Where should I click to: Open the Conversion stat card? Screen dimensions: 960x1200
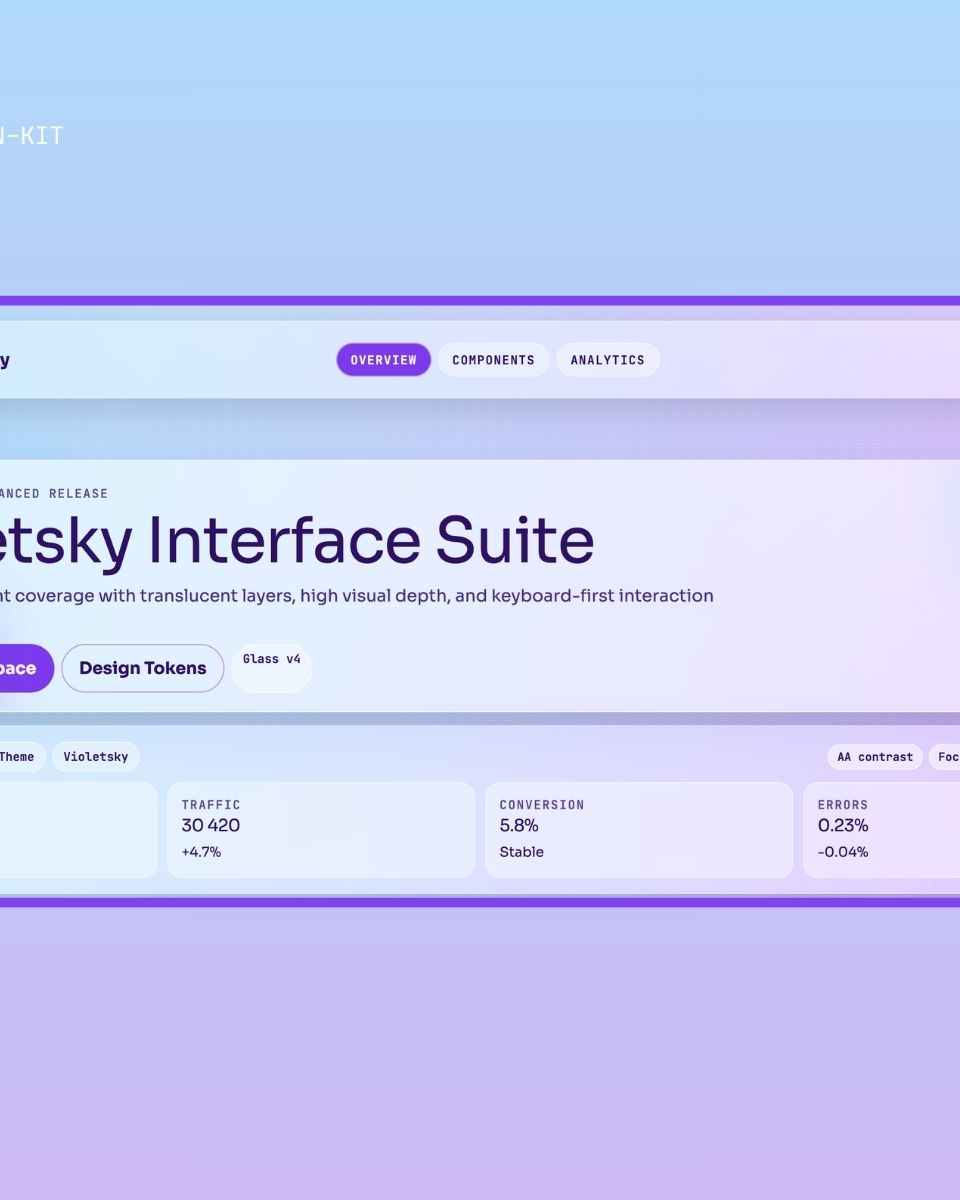click(639, 830)
